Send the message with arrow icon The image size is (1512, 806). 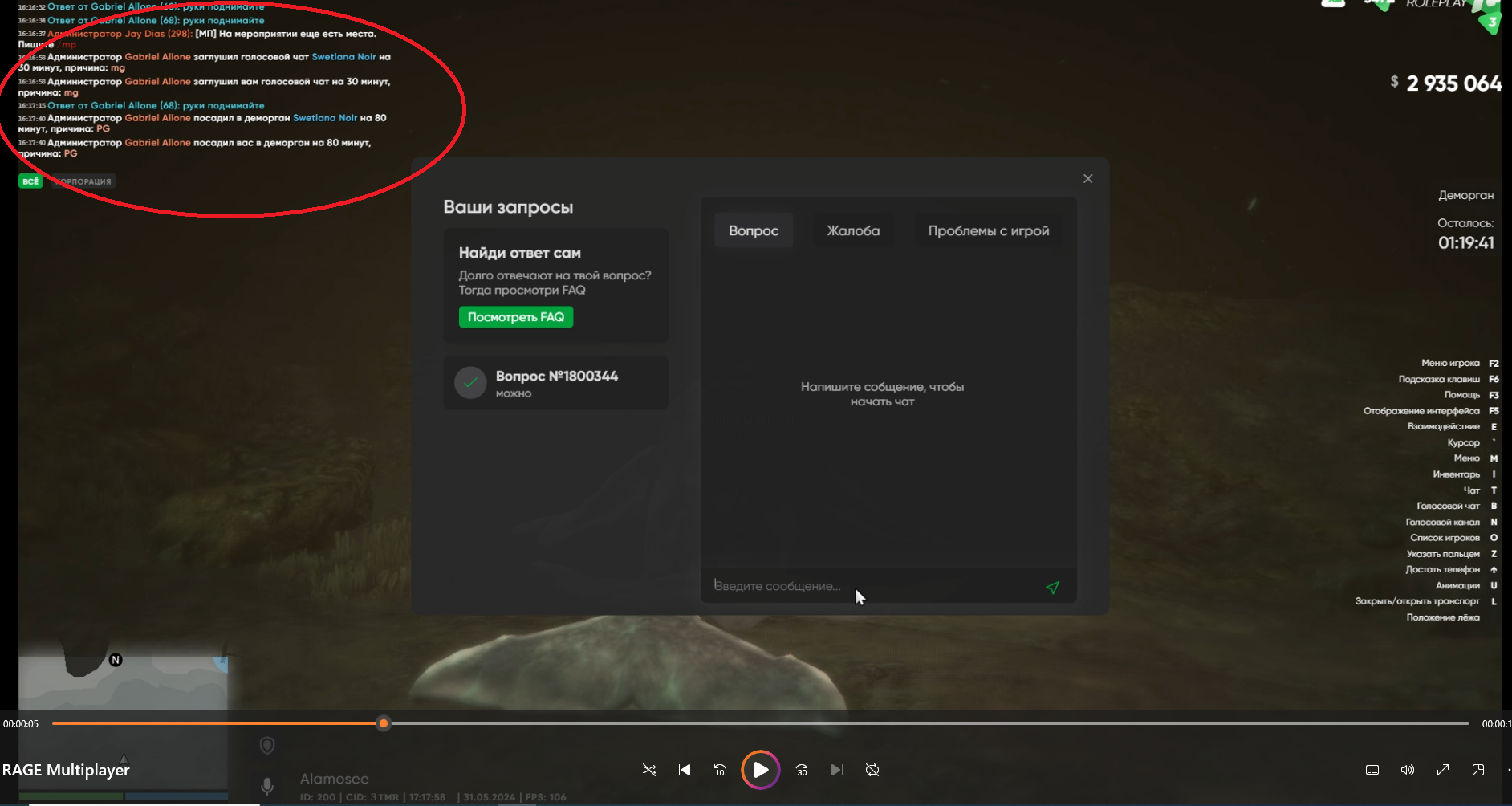click(x=1052, y=588)
